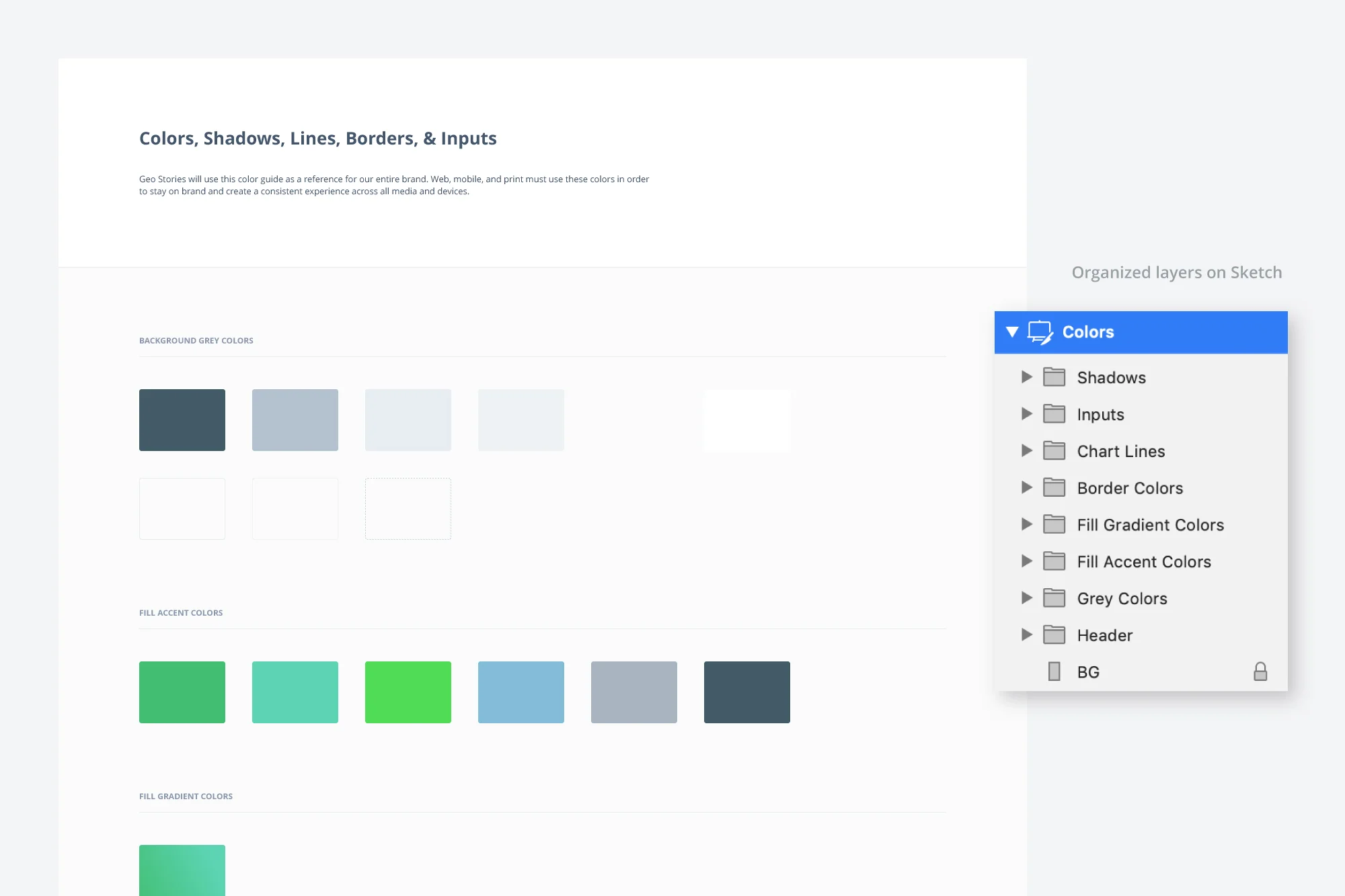Click the BG layer rectangle icon
This screenshot has width=1345, height=896.
[1054, 671]
